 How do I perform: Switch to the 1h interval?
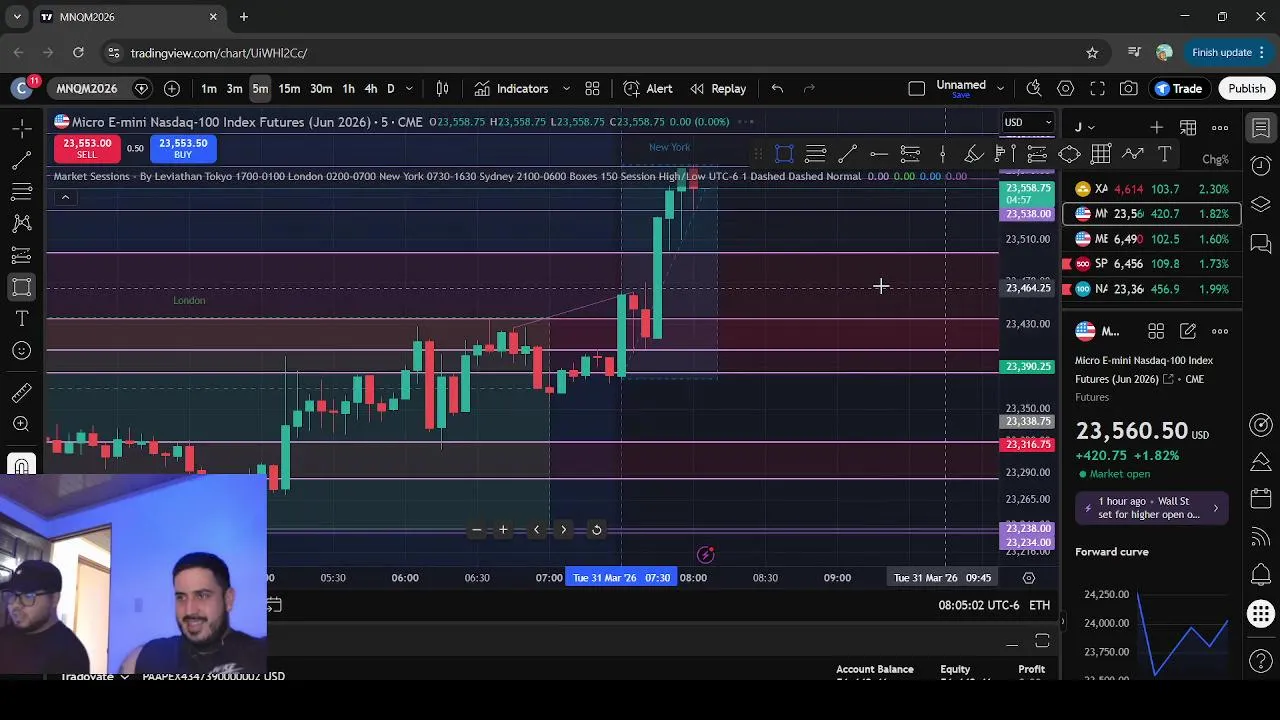pos(348,88)
